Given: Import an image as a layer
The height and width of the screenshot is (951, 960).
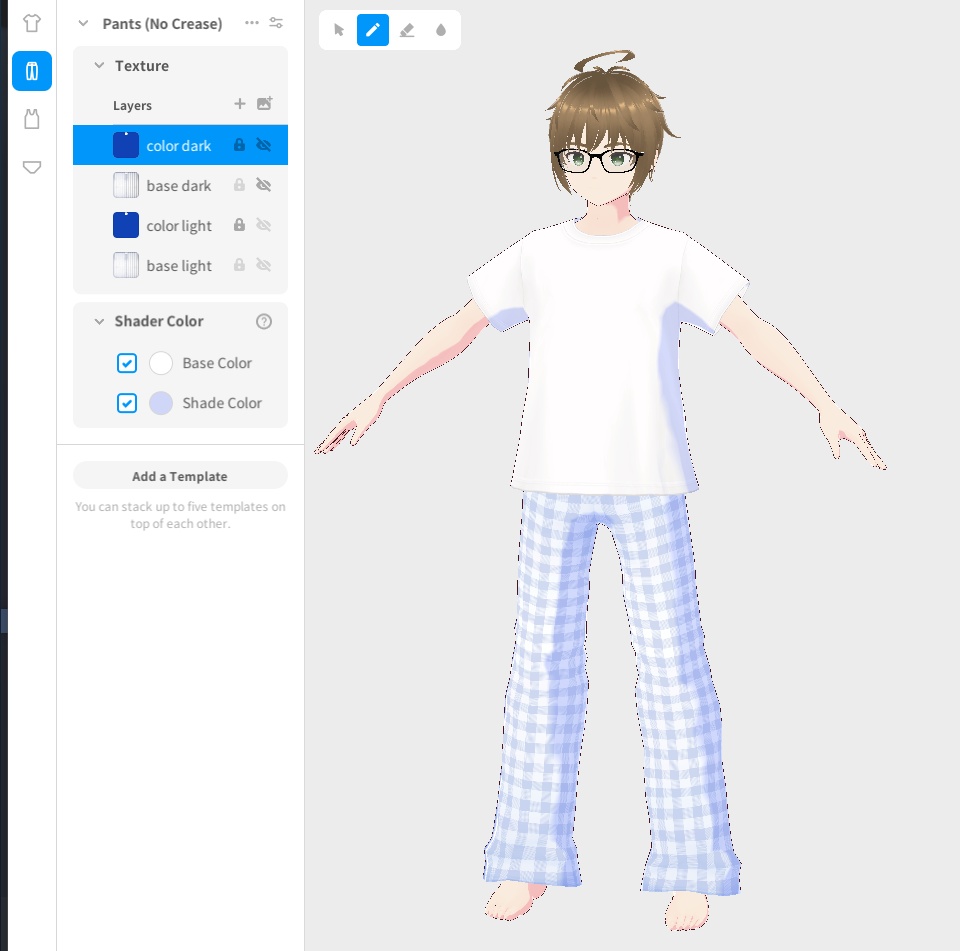Looking at the screenshot, I should tap(265, 104).
